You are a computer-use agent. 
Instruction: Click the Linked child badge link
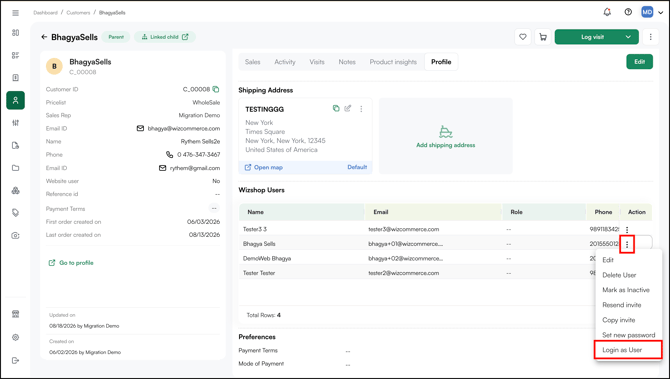pos(165,37)
